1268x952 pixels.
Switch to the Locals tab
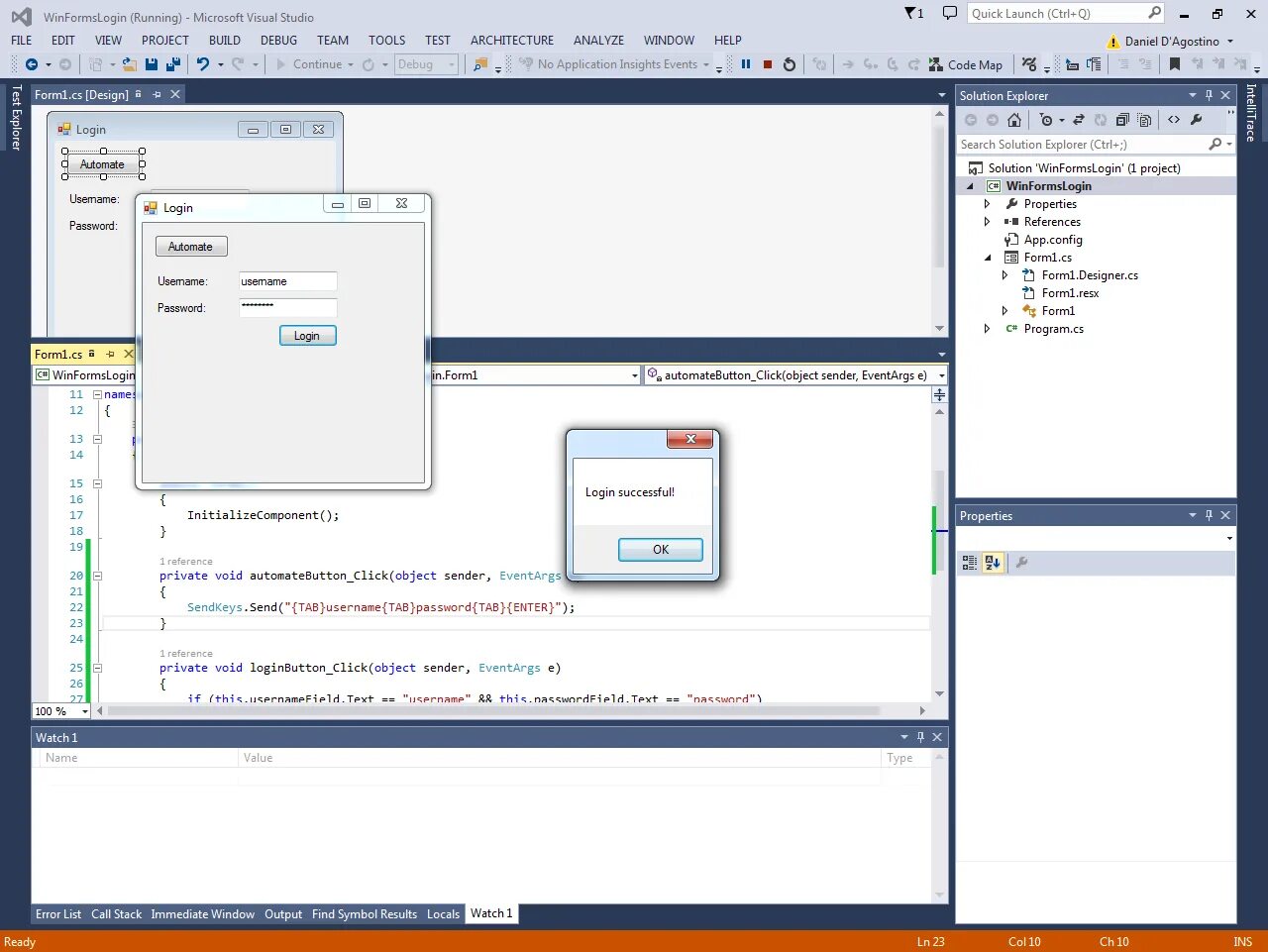(443, 914)
